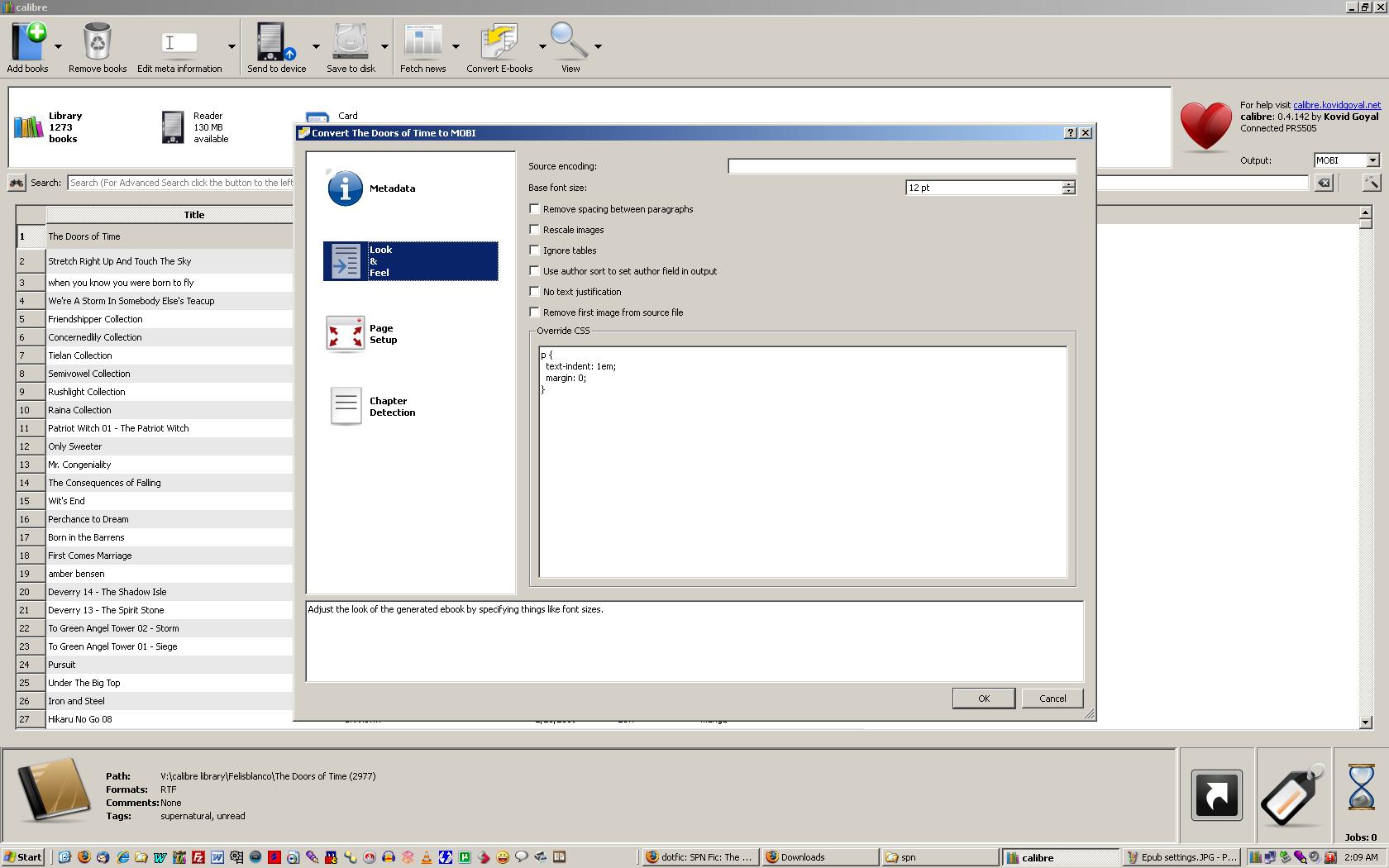This screenshot has height=868, width=1389.
Task: Click the Remove books trash icon
Action: click(x=97, y=41)
